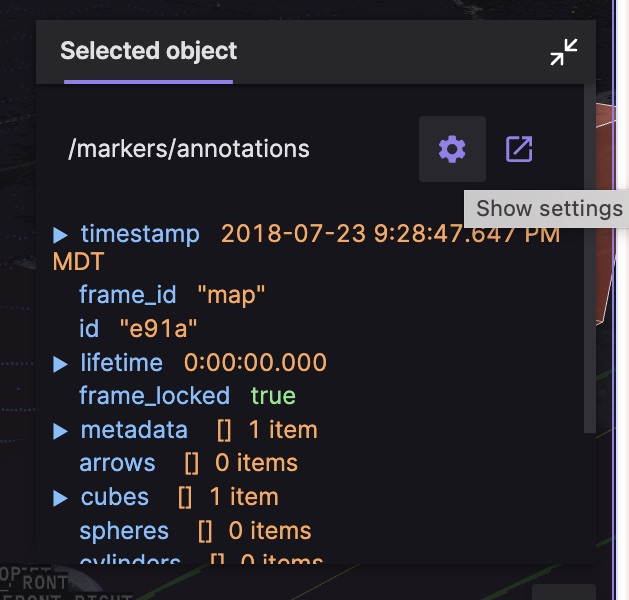The width and height of the screenshot is (629, 600).
Task: Select the id "e91a" value
Action: point(158,329)
